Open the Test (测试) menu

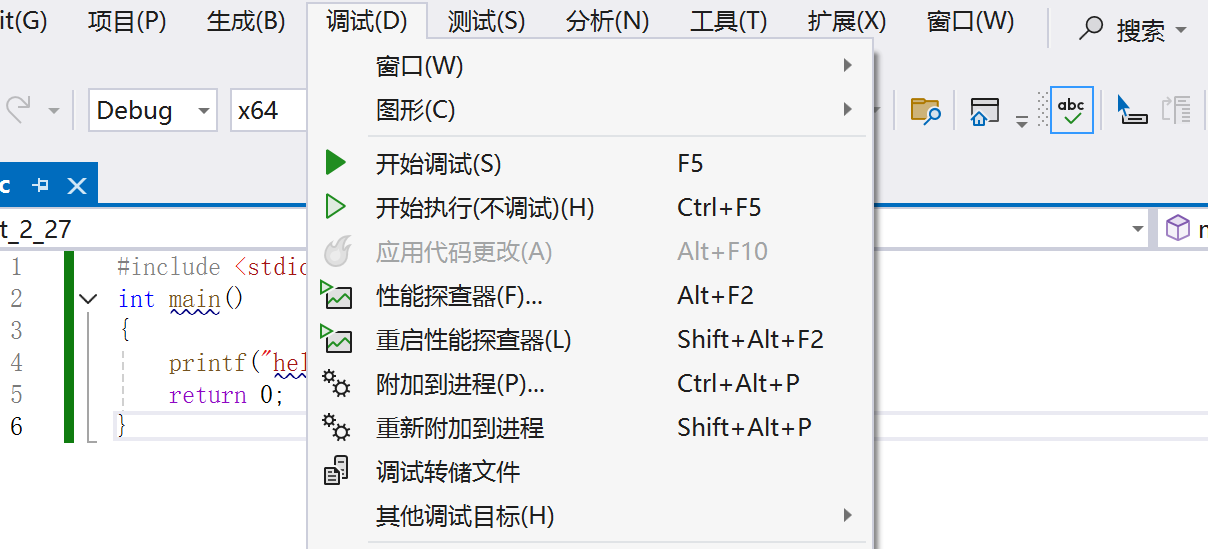486,21
